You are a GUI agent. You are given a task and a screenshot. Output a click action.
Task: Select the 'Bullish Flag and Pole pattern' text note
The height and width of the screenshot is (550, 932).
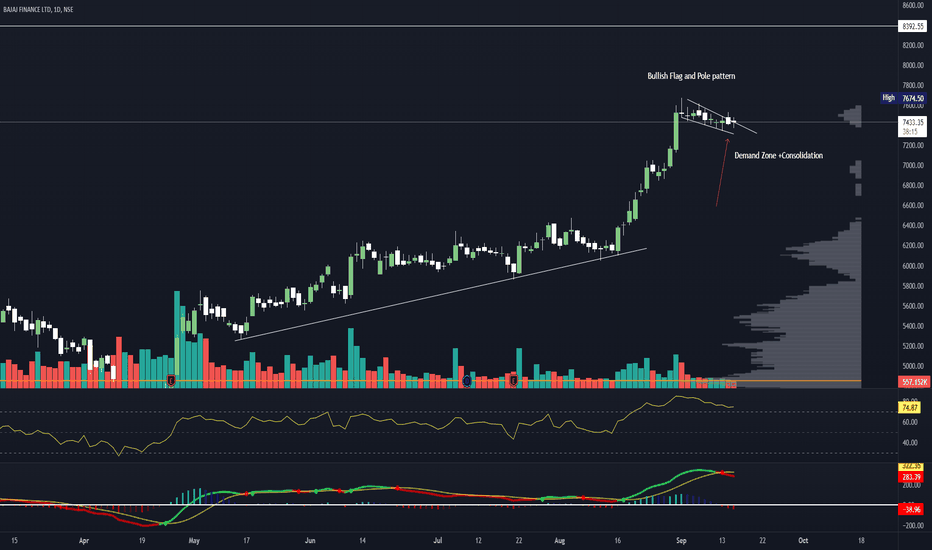691,76
